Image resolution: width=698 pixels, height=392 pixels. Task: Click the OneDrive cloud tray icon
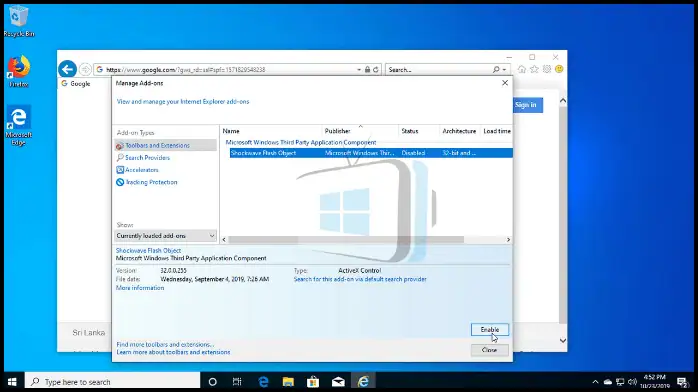tap(607, 382)
